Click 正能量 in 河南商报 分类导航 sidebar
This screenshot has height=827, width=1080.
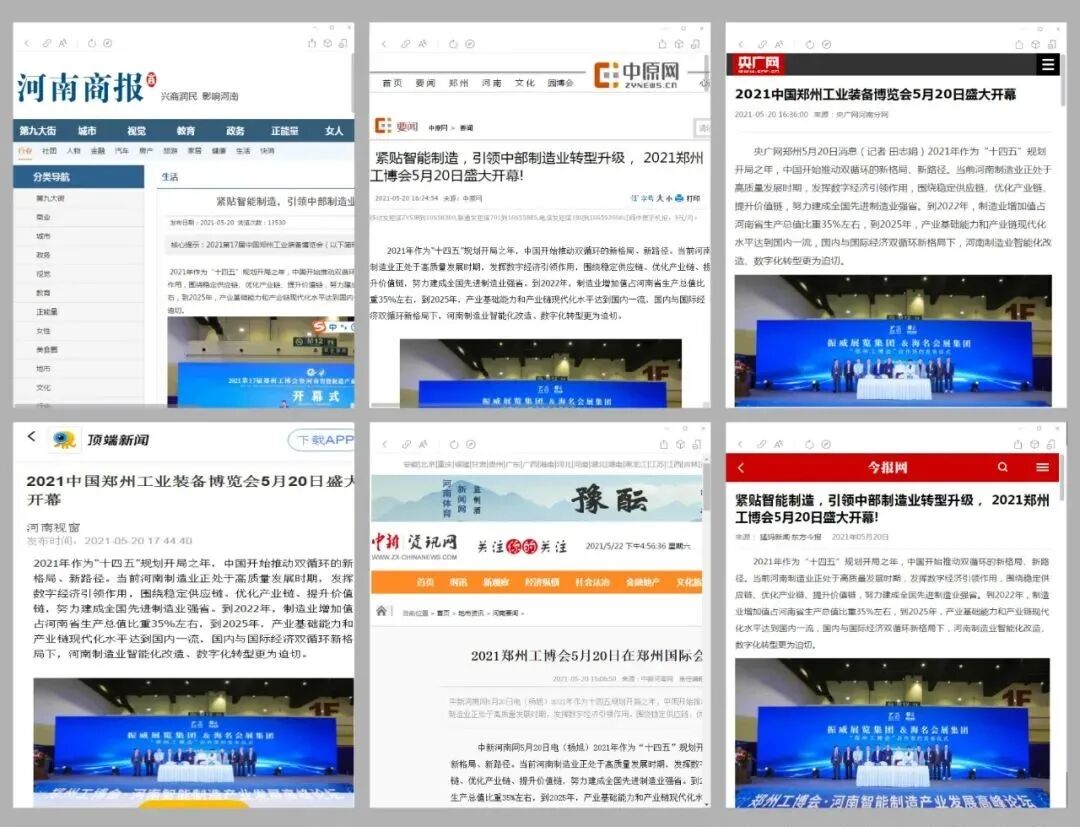[x=47, y=312]
